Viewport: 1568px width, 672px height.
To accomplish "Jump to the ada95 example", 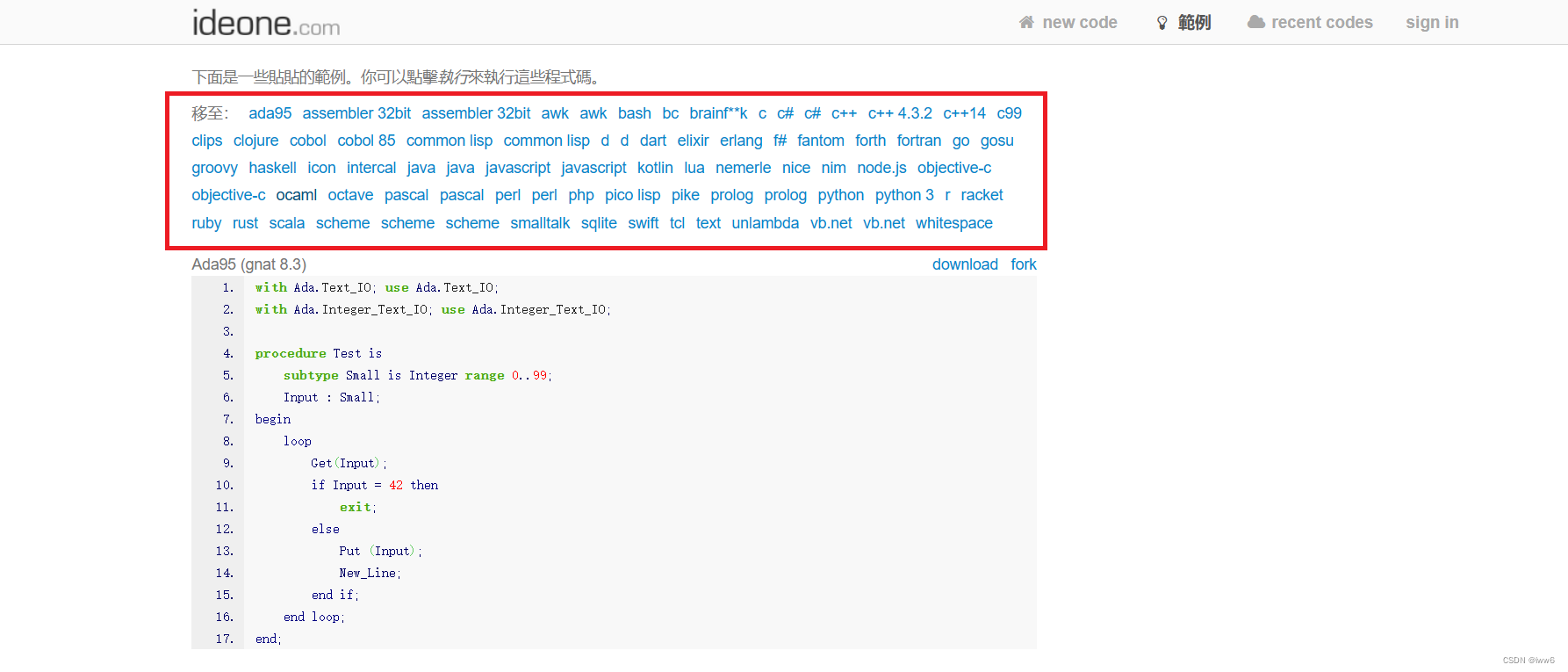I will pos(270,113).
